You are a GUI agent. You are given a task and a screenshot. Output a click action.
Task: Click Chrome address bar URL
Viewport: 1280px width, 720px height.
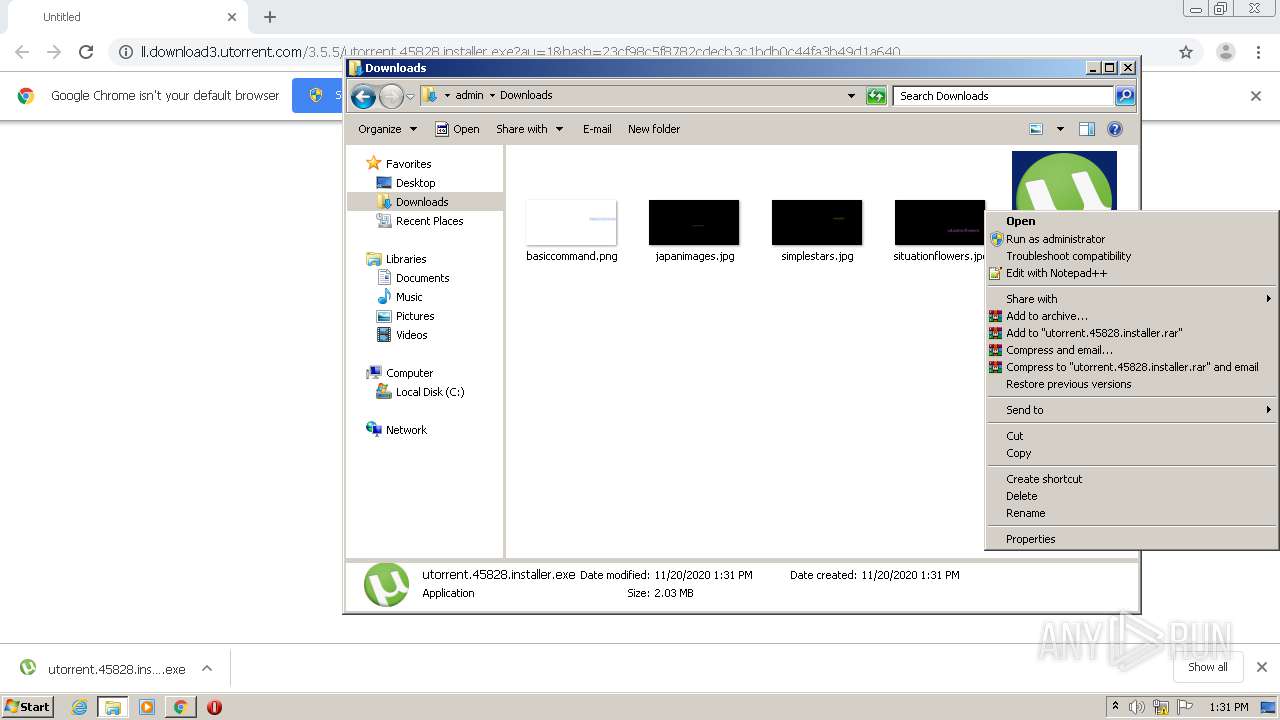(x=520, y=52)
